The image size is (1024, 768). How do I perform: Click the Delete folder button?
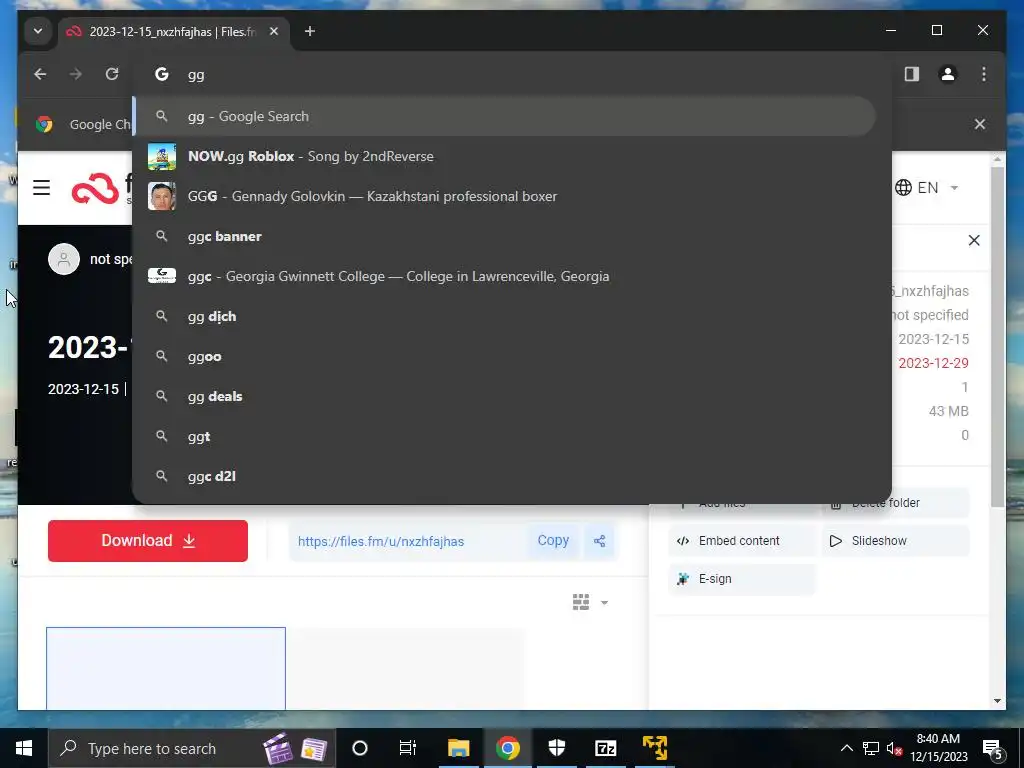(x=895, y=504)
